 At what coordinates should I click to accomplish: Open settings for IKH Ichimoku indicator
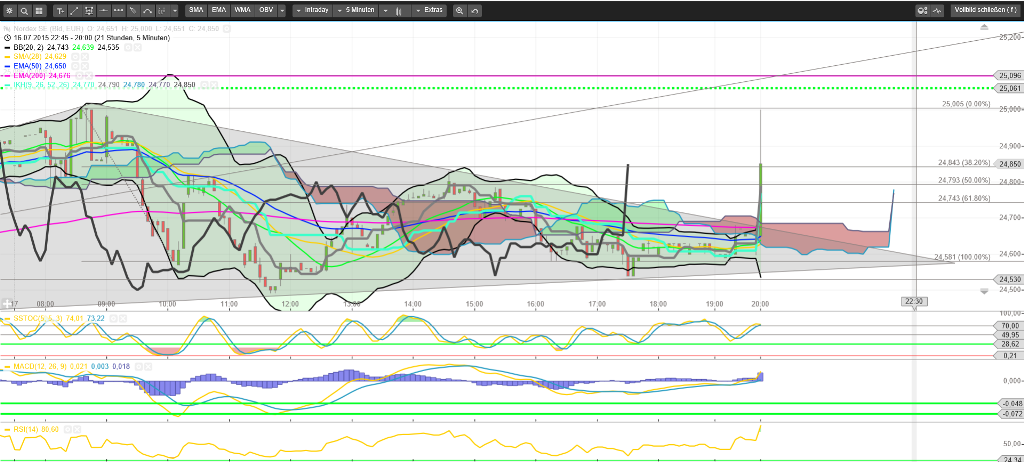[x=204, y=85]
